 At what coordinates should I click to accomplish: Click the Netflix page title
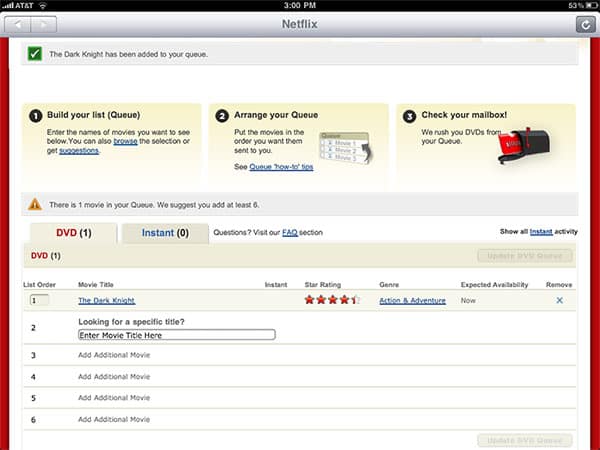[x=300, y=24]
